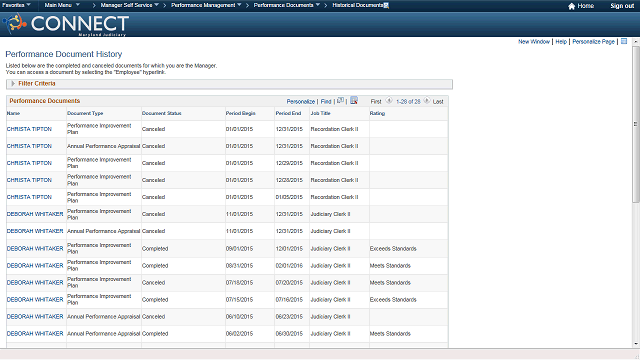Image resolution: width=640 pixels, height=360 pixels.
Task: Click 'Meets Standards' in 08/31/2015 row
Action: click(390, 266)
